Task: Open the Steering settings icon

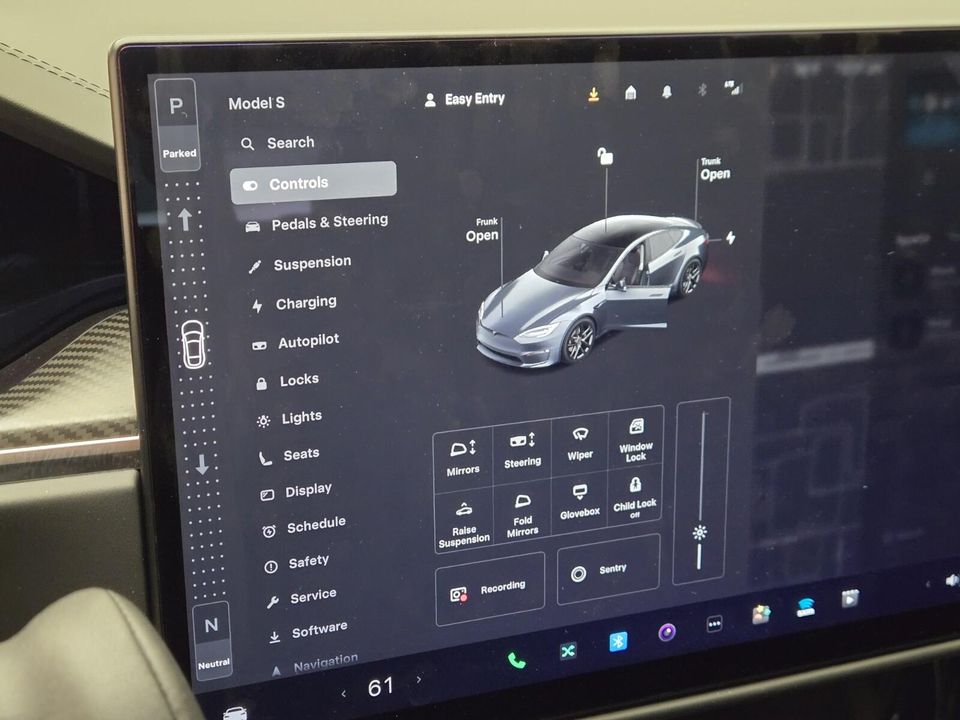Action: pos(522,443)
